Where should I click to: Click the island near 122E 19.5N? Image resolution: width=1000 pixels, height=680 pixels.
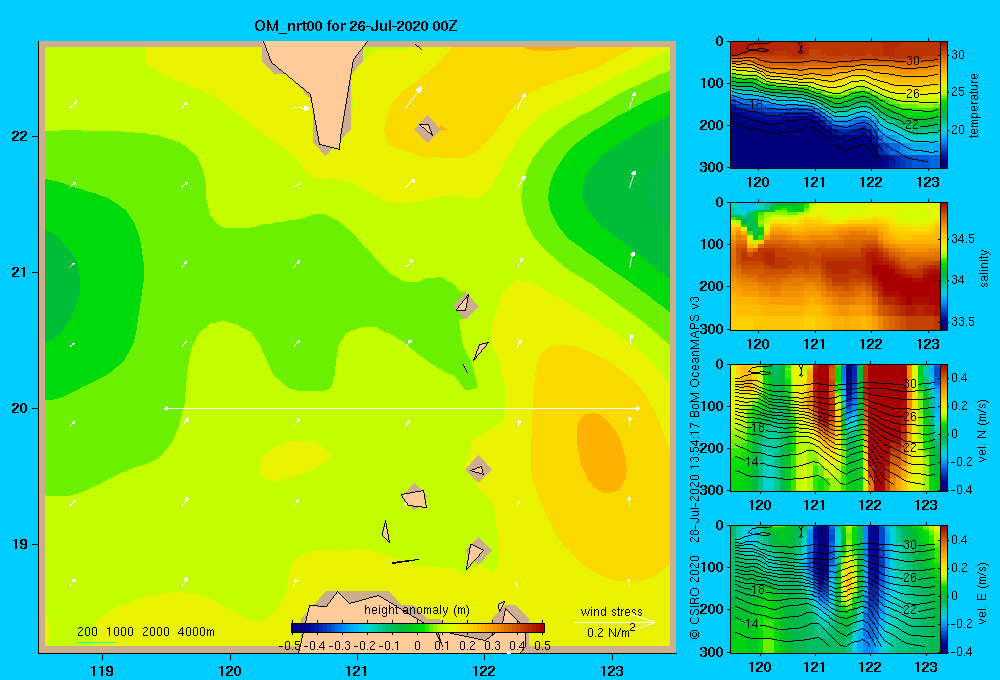click(478, 469)
